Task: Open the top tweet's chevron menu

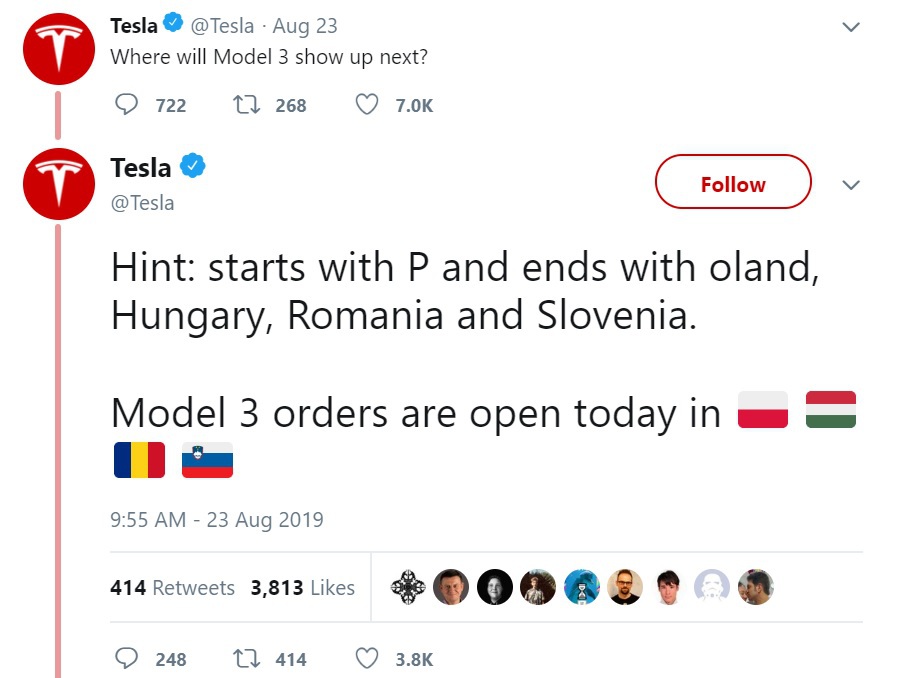Action: click(851, 27)
